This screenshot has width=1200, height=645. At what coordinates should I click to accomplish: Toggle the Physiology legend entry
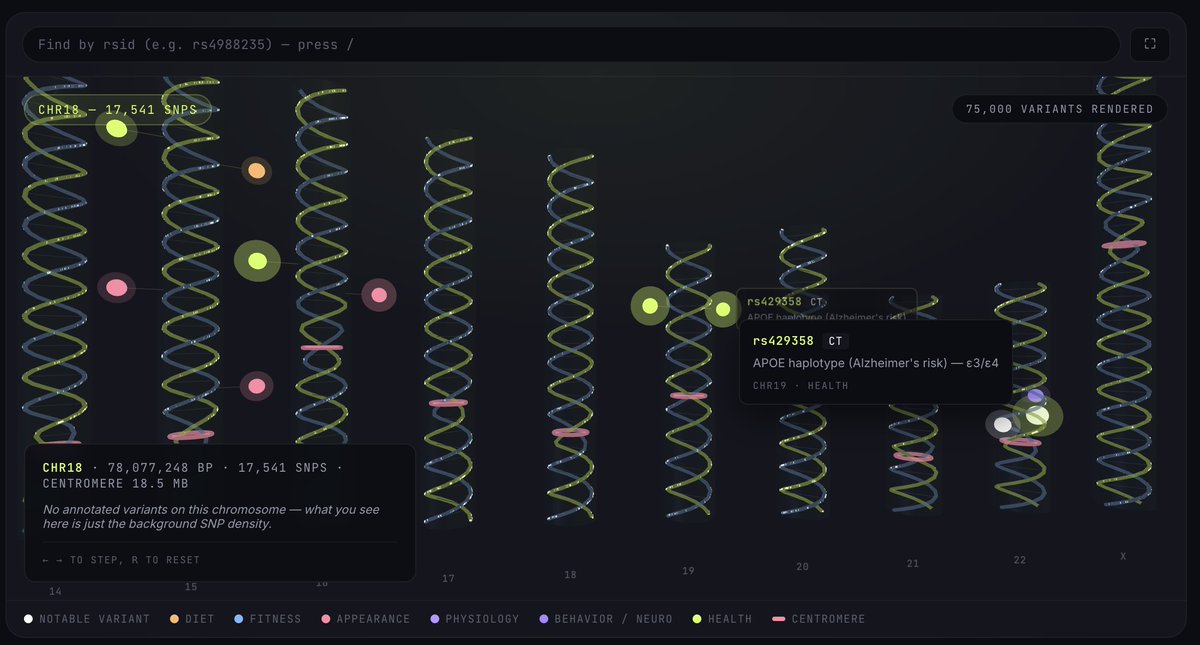(x=473, y=619)
